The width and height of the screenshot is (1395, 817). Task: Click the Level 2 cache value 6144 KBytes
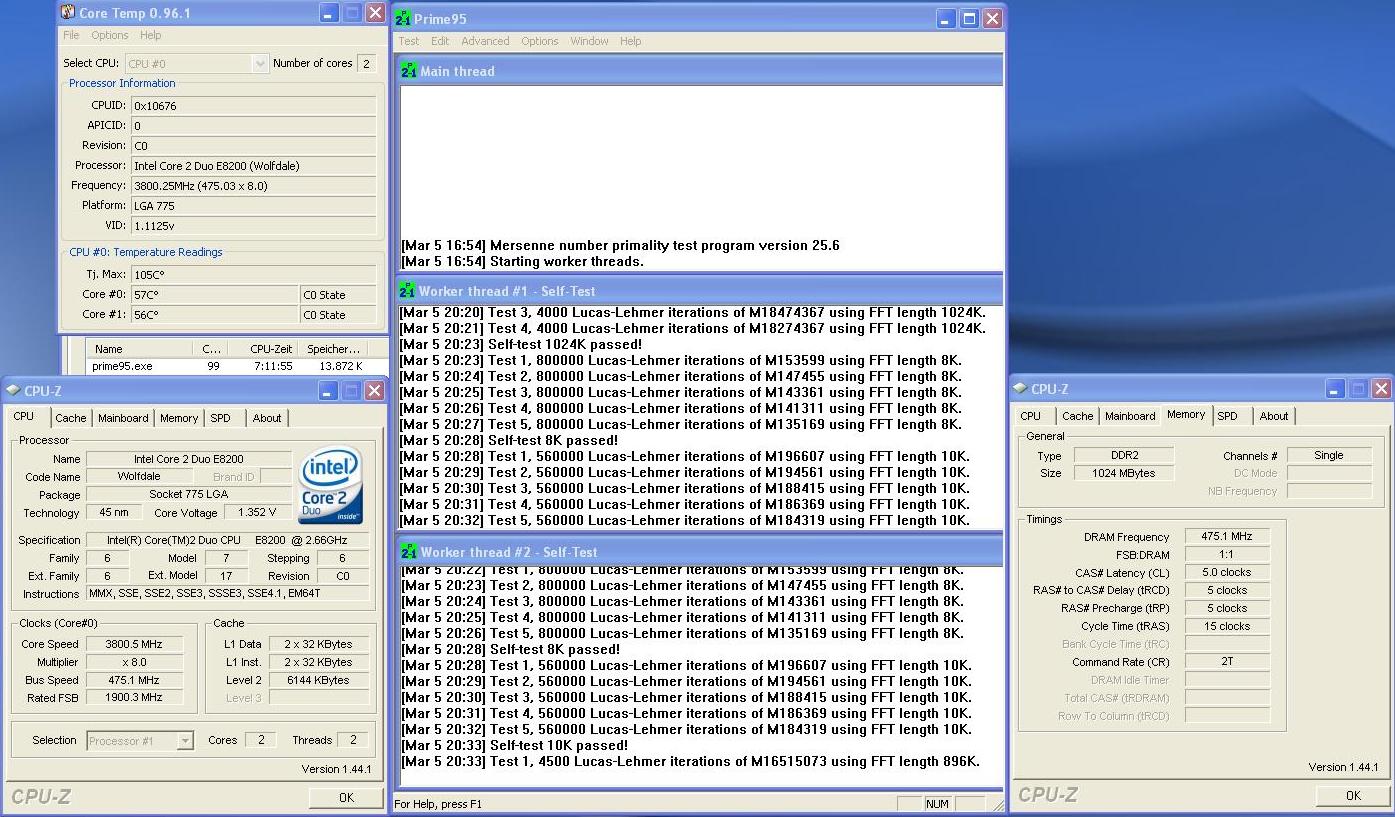click(x=317, y=680)
